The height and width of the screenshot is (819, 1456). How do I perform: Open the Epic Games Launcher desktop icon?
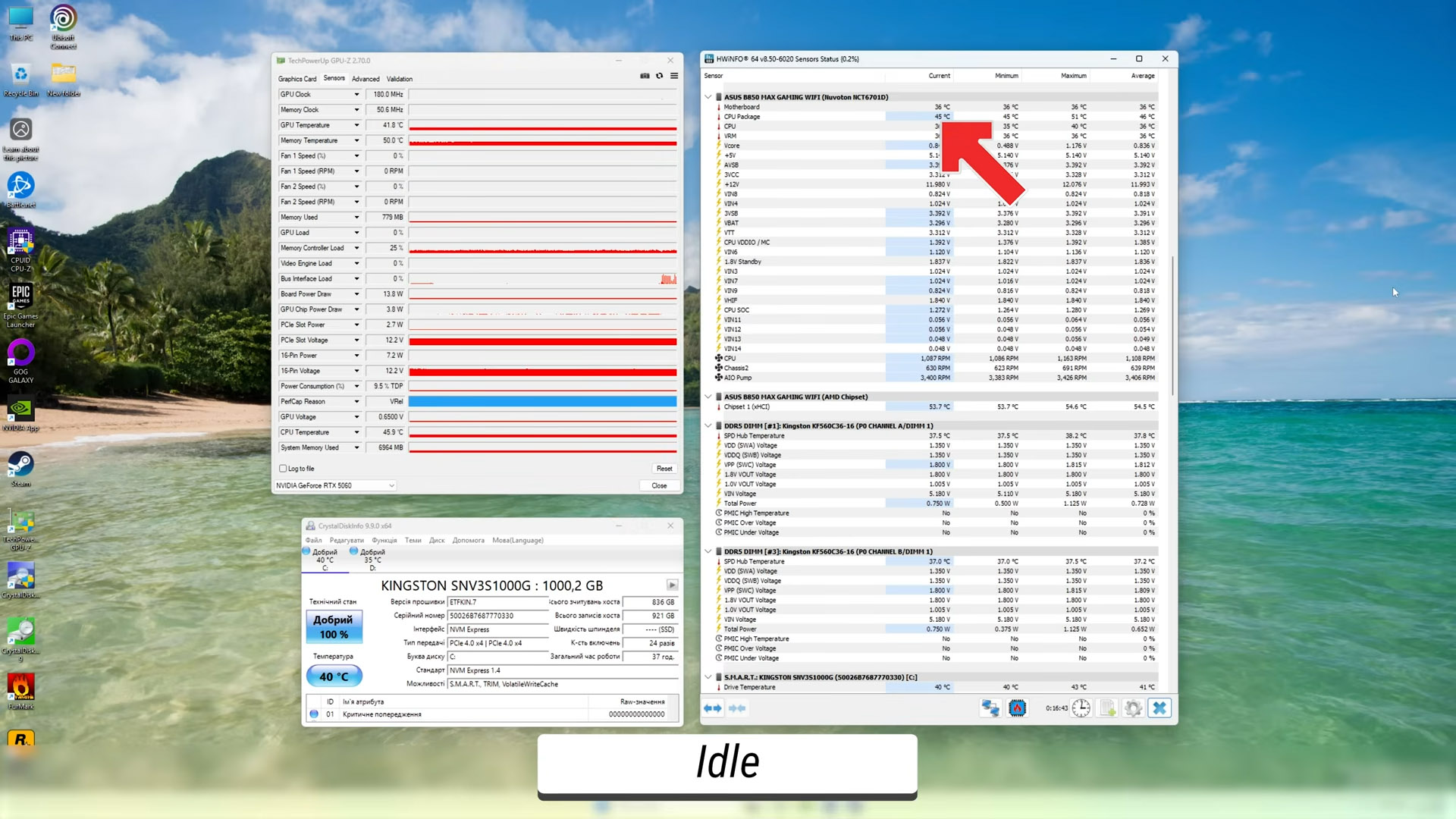tap(21, 306)
